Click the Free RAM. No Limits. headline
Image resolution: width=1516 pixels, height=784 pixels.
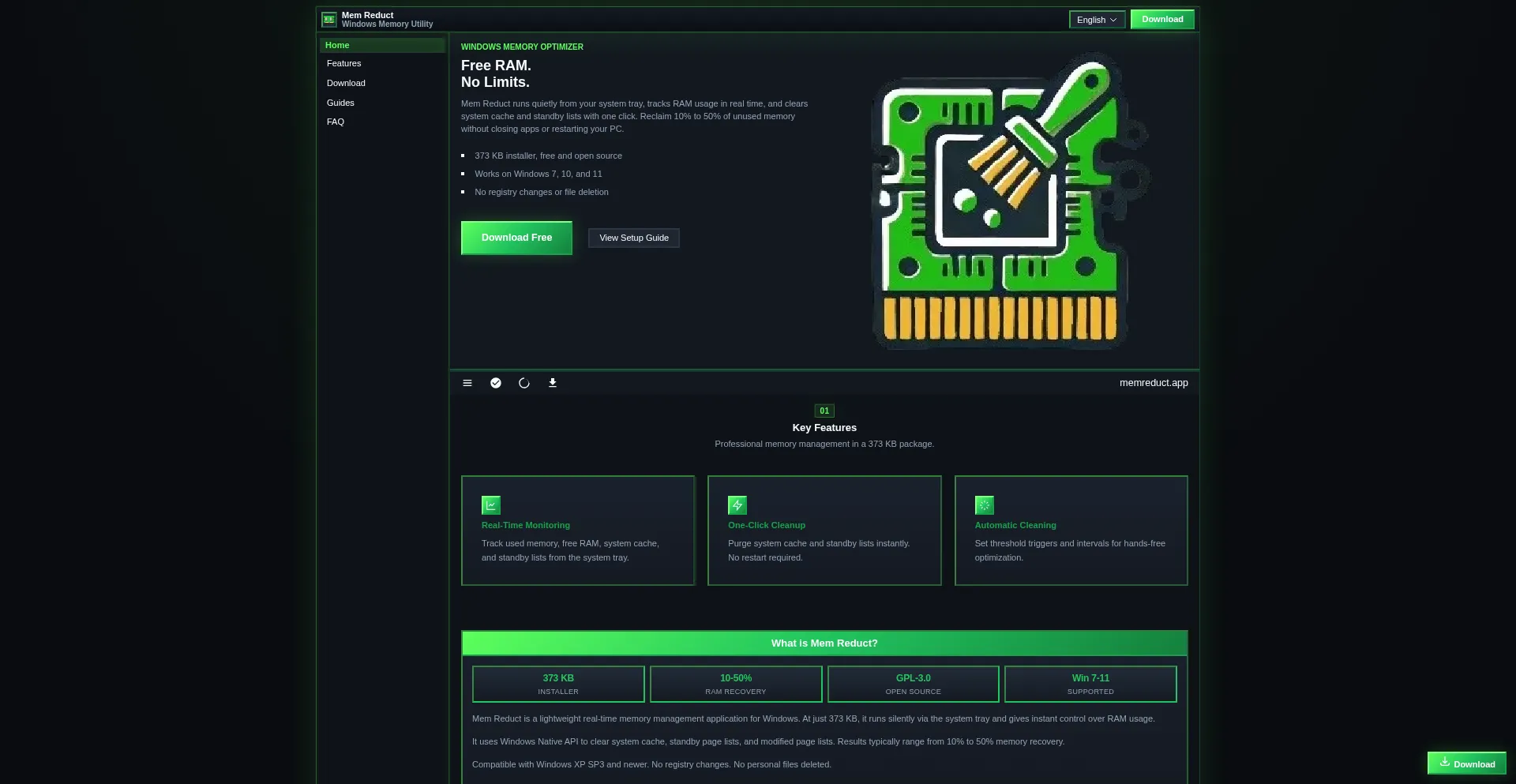tap(496, 73)
